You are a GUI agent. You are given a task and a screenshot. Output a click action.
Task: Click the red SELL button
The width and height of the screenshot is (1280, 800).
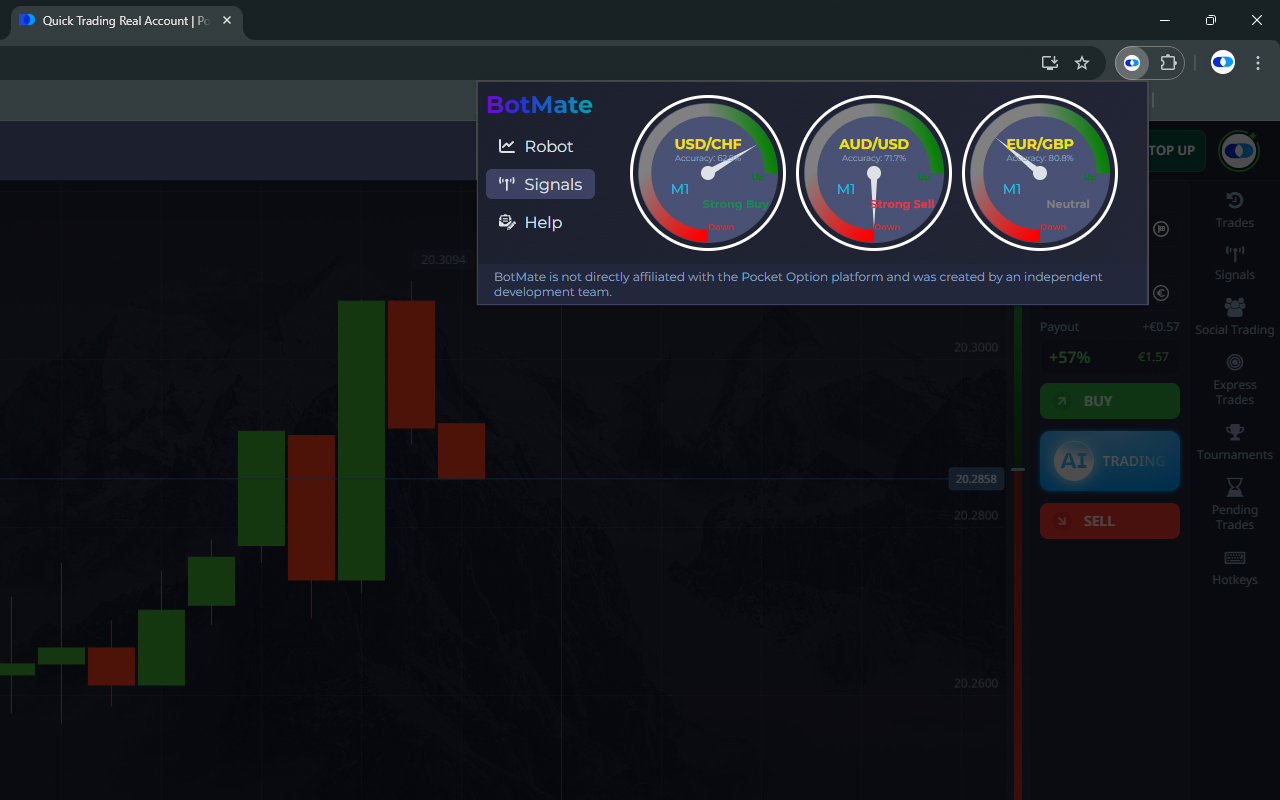click(1110, 521)
